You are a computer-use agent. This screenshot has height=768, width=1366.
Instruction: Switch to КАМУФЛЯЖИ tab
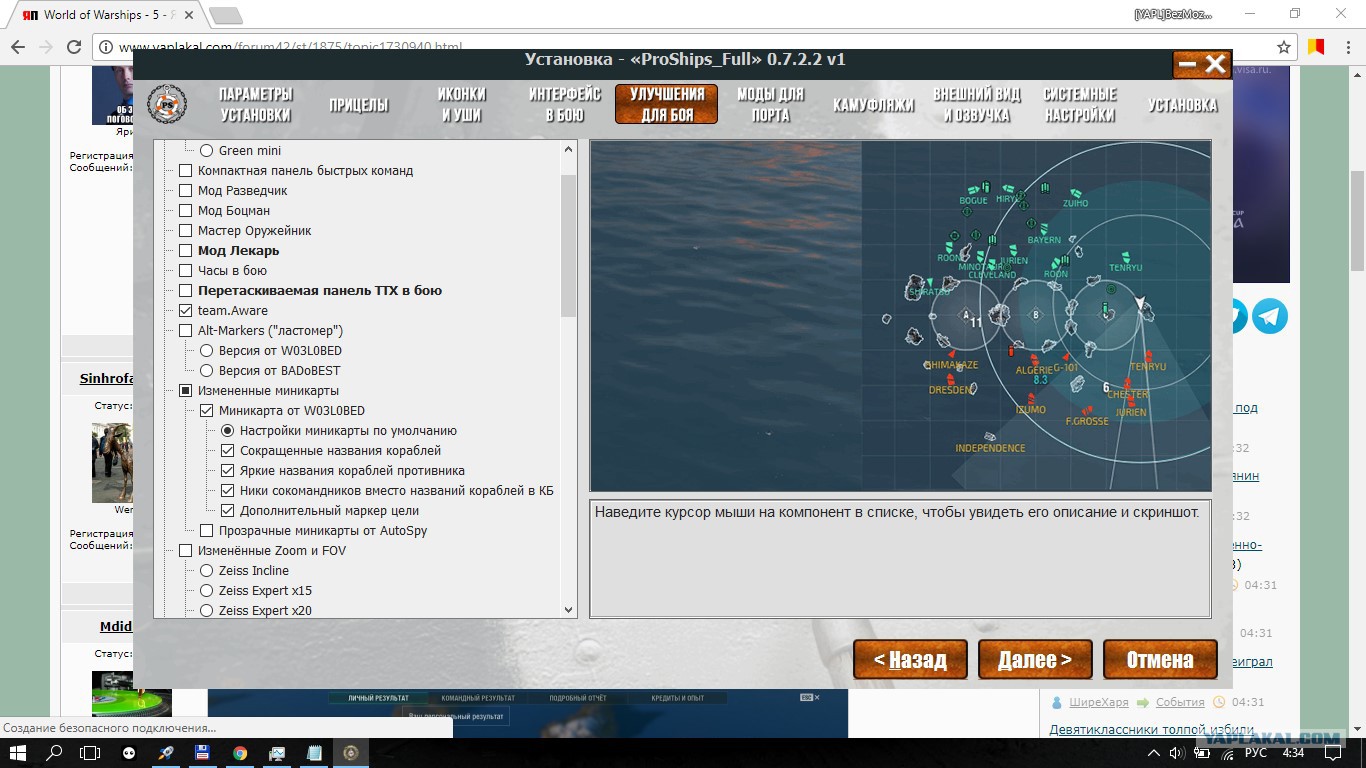coord(873,105)
